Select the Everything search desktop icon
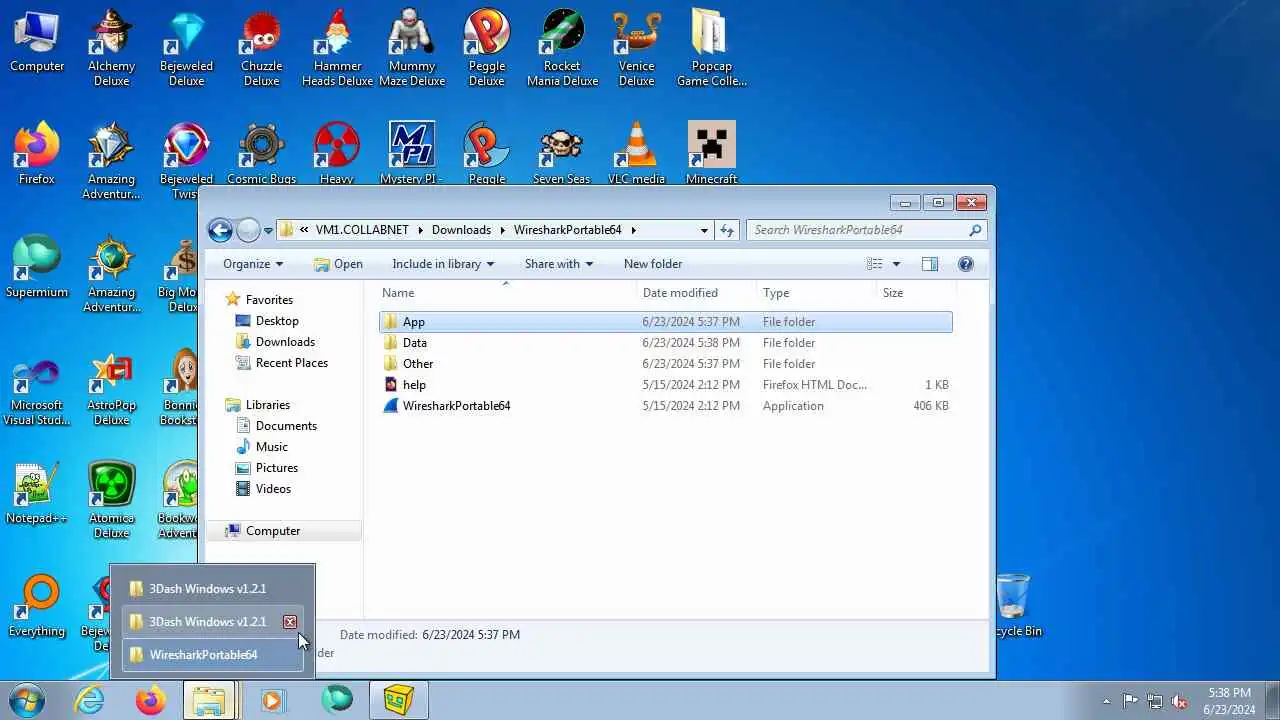Viewport: 1280px width, 720px height. point(37,605)
